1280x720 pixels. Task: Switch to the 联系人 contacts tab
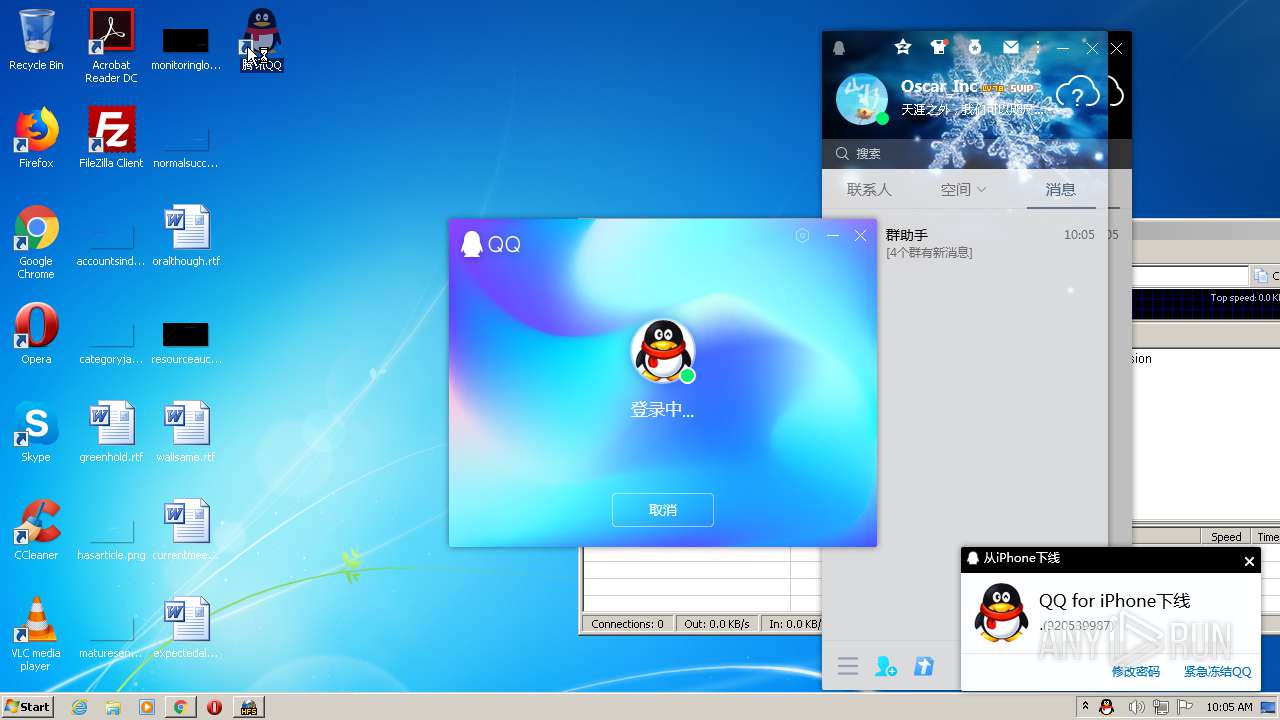coord(869,189)
